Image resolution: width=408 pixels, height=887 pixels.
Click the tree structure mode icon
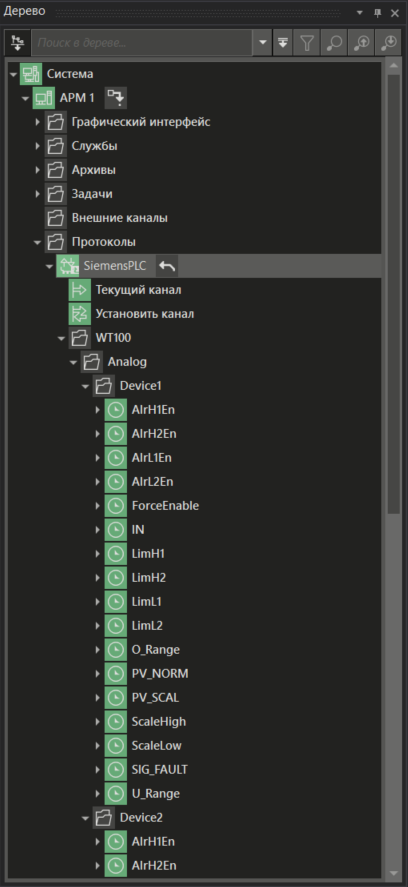(18, 43)
